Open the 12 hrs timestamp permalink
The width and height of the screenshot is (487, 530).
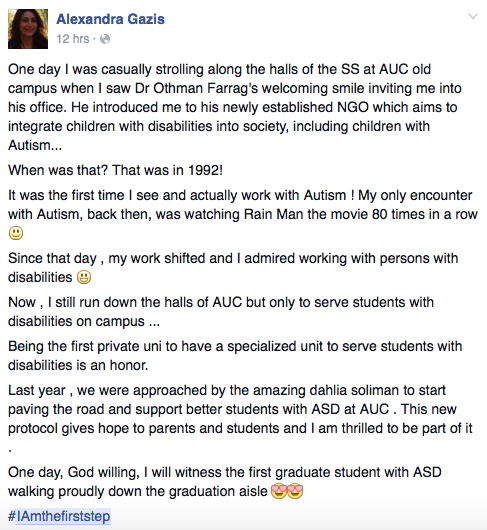coord(73,39)
